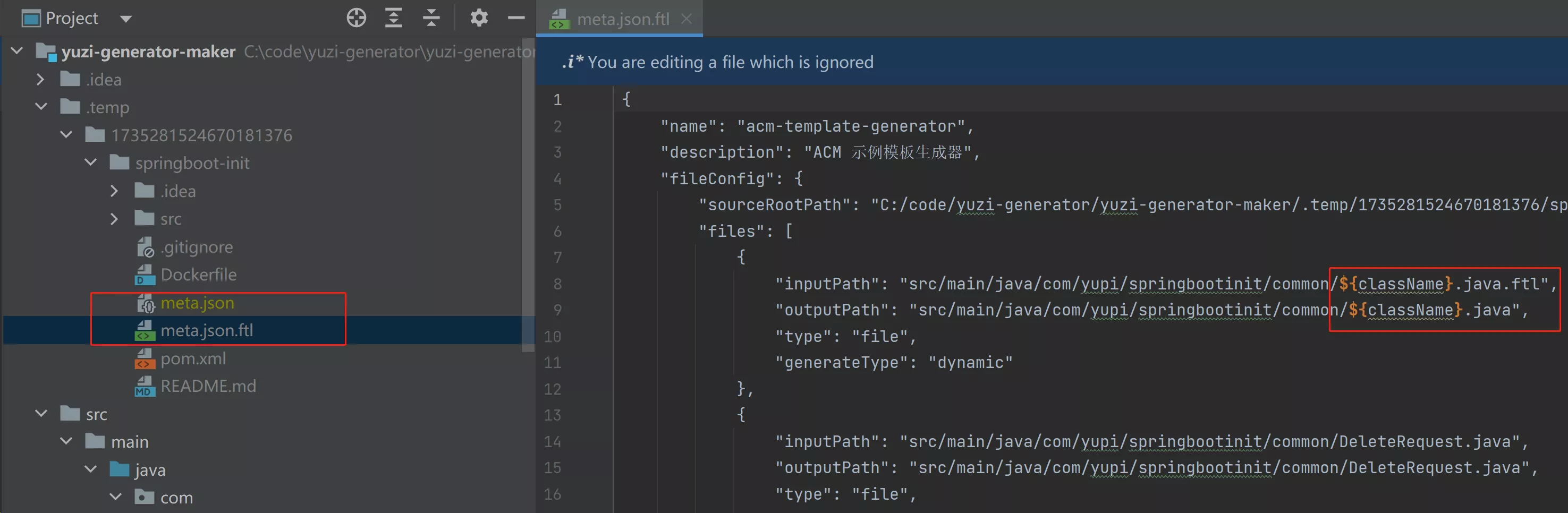The width and height of the screenshot is (1568, 513).
Task: Click line number 14 in editor gutter
Action: point(552,441)
